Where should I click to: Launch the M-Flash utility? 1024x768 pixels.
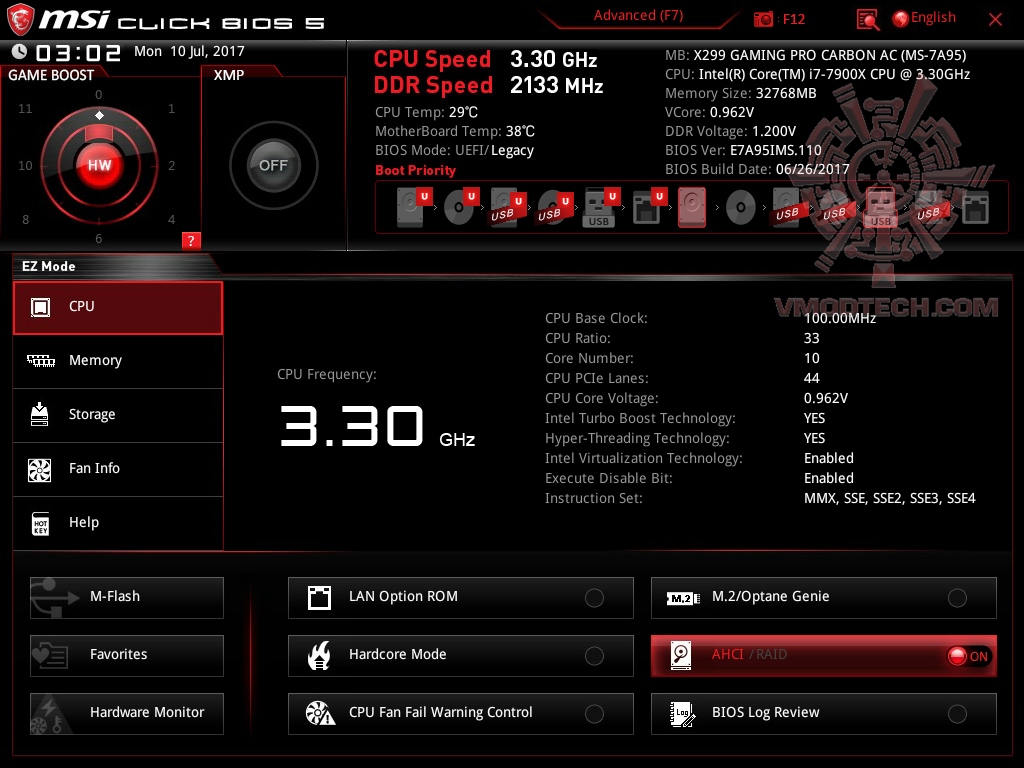point(127,598)
